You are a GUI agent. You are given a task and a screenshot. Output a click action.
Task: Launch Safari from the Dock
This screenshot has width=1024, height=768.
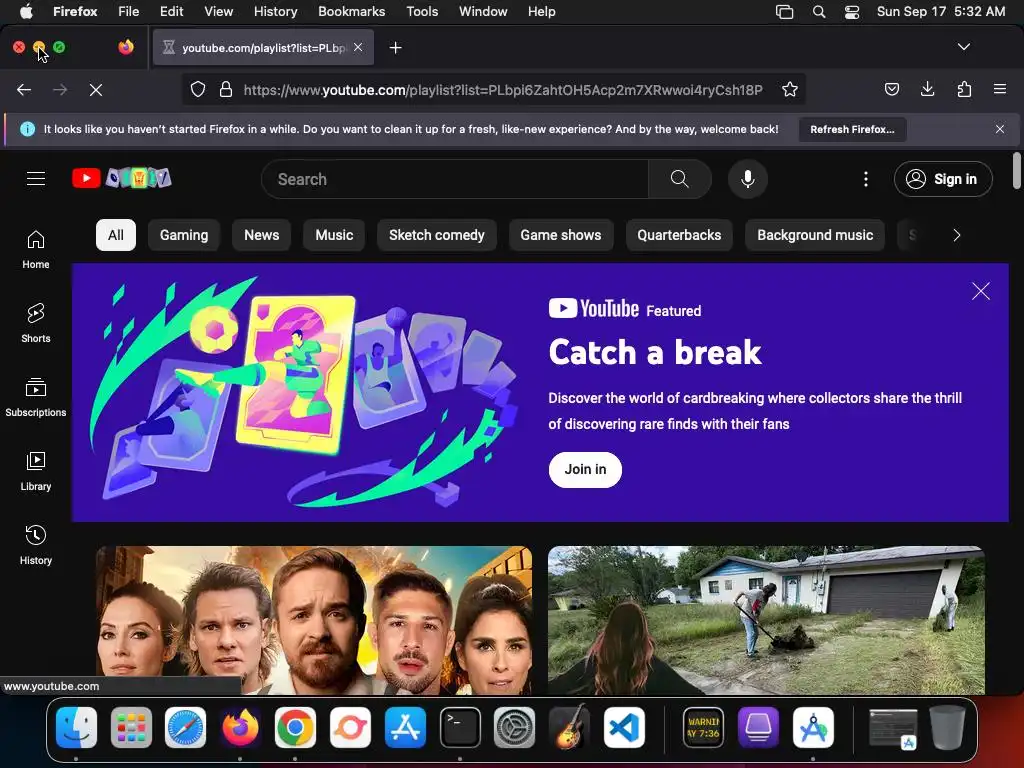(185, 728)
